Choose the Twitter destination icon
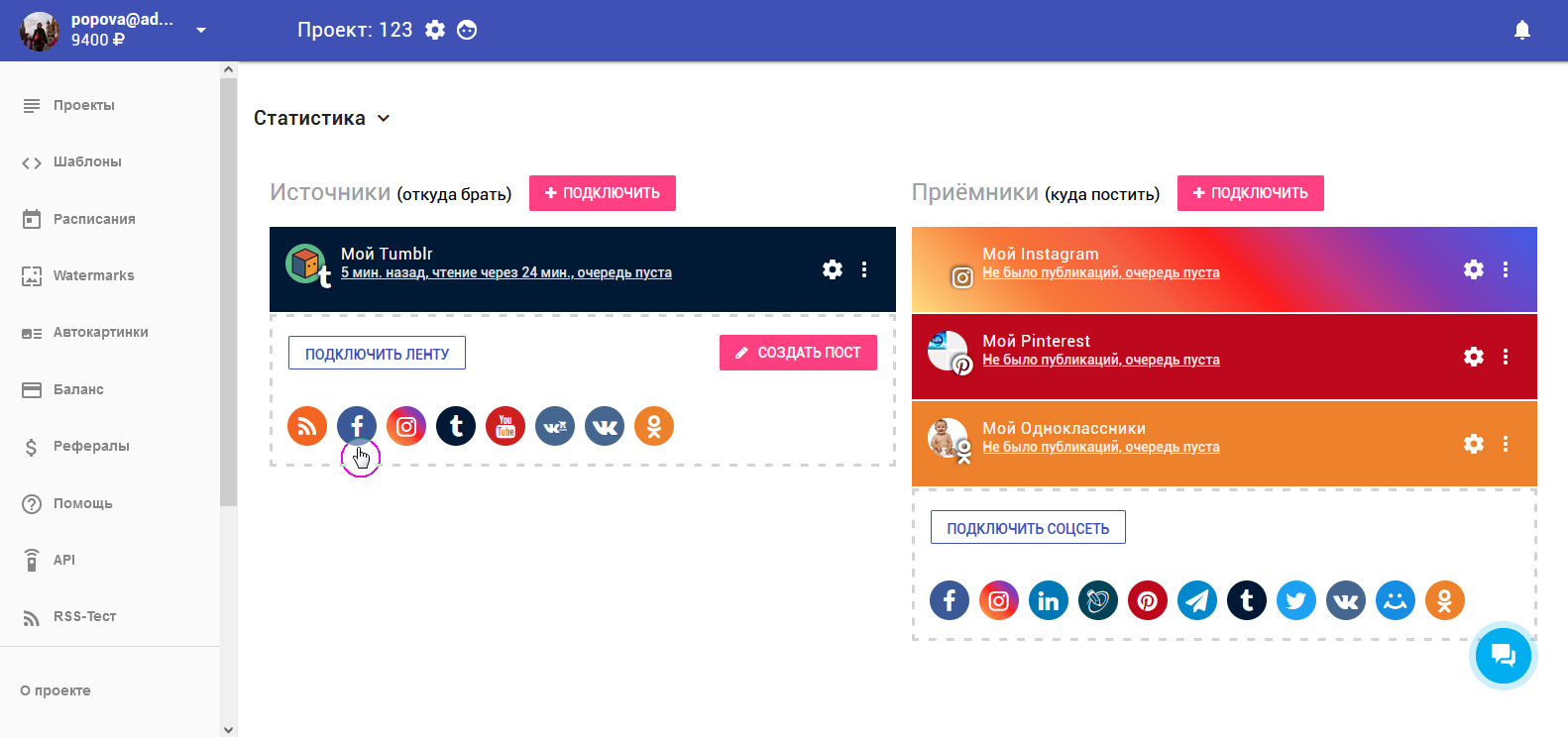This screenshot has width=1568, height=737. (1296, 600)
